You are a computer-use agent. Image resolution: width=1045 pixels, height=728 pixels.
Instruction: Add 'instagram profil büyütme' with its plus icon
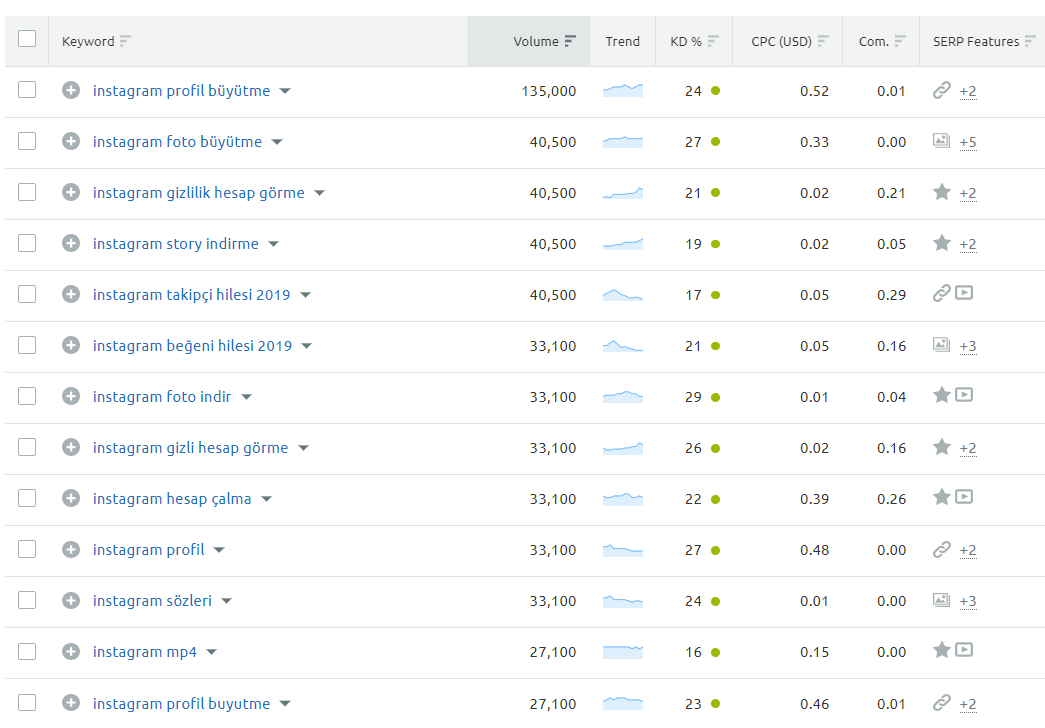pos(71,90)
